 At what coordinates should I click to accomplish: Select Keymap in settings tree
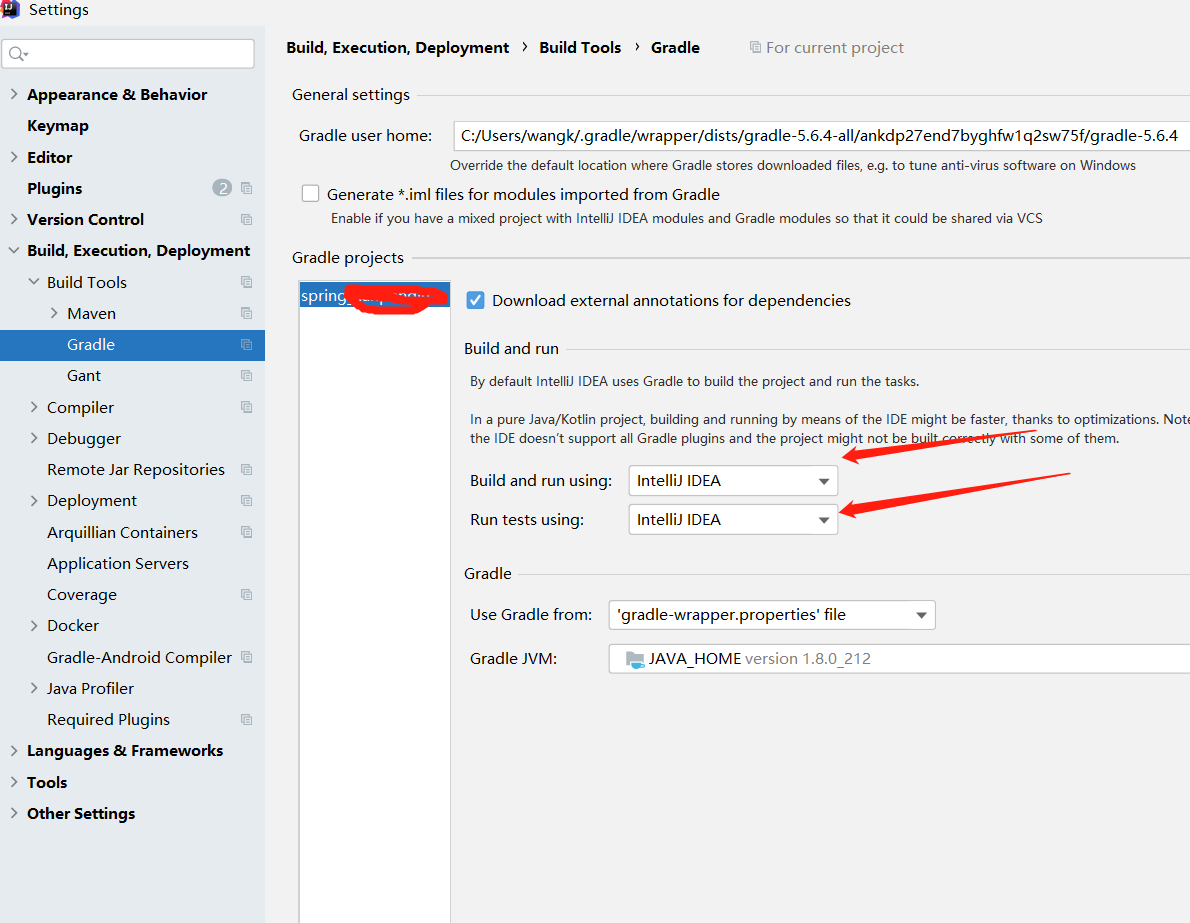click(x=58, y=126)
